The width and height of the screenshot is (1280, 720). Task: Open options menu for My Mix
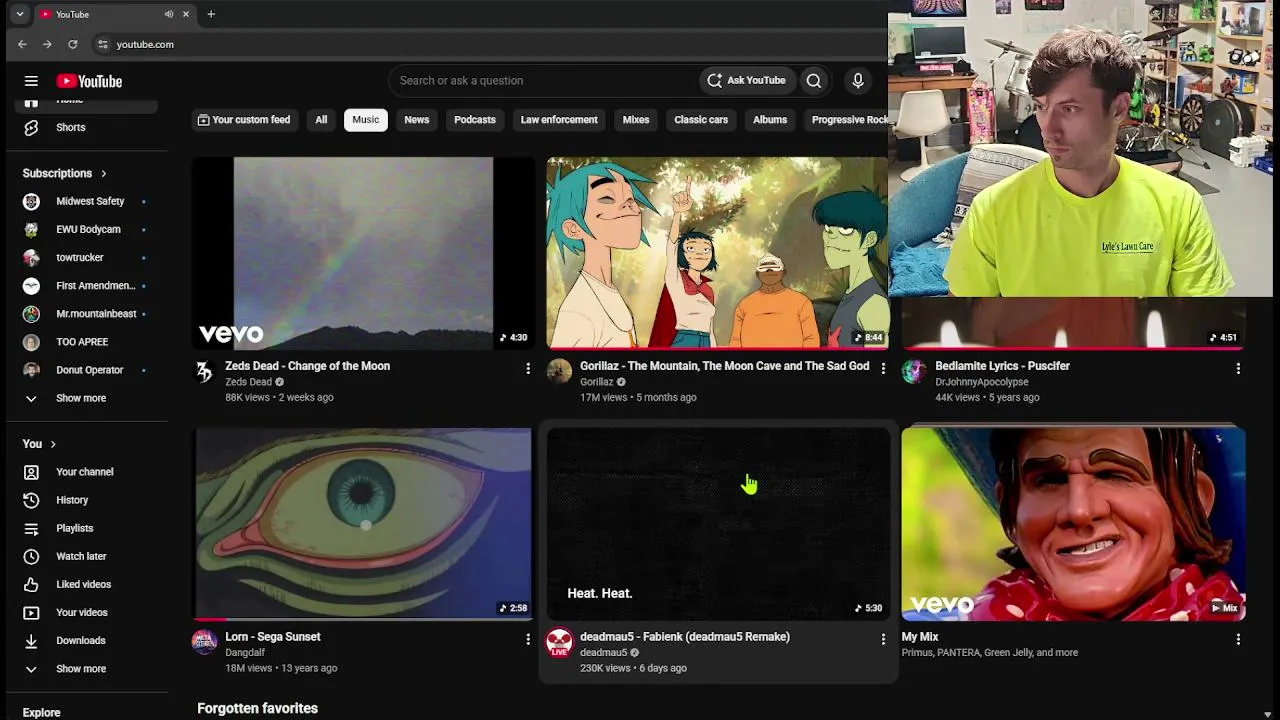coord(1238,639)
